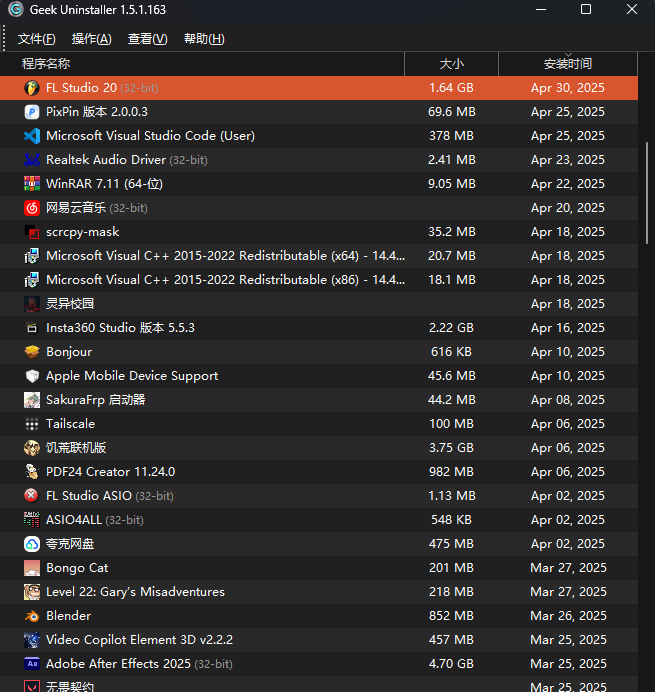Open the 文件(F) menu
Viewport: 655px width, 692px height.
point(37,39)
